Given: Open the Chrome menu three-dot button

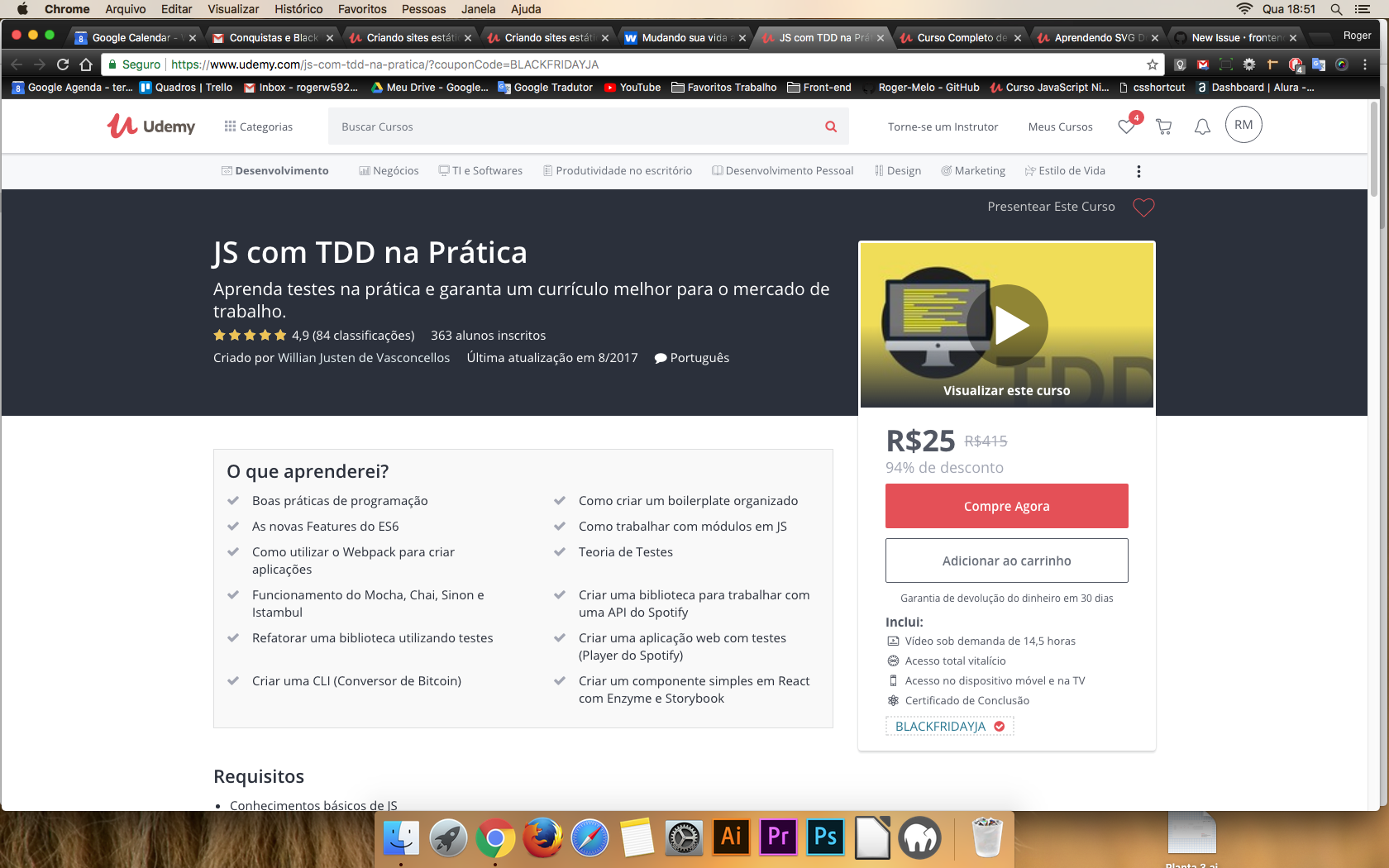Looking at the screenshot, I should point(1365,64).
